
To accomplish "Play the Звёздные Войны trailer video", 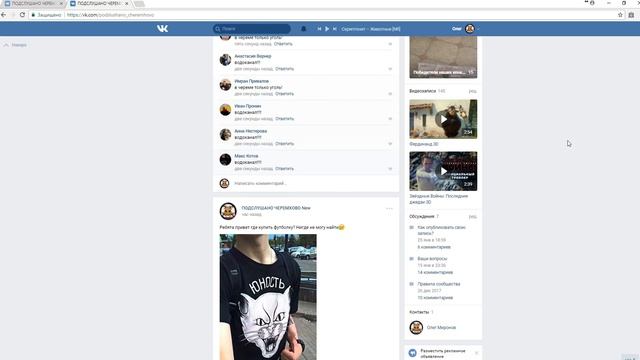I will (x=443, y=171).
